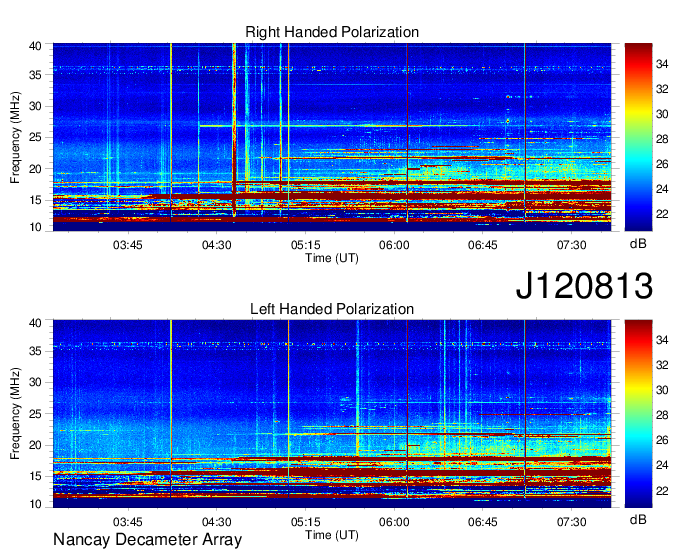Viewport: 680px width, 552px height.
Task: Click the 05:15 tick label of bottom plot
Action: [x=305, y=522]
